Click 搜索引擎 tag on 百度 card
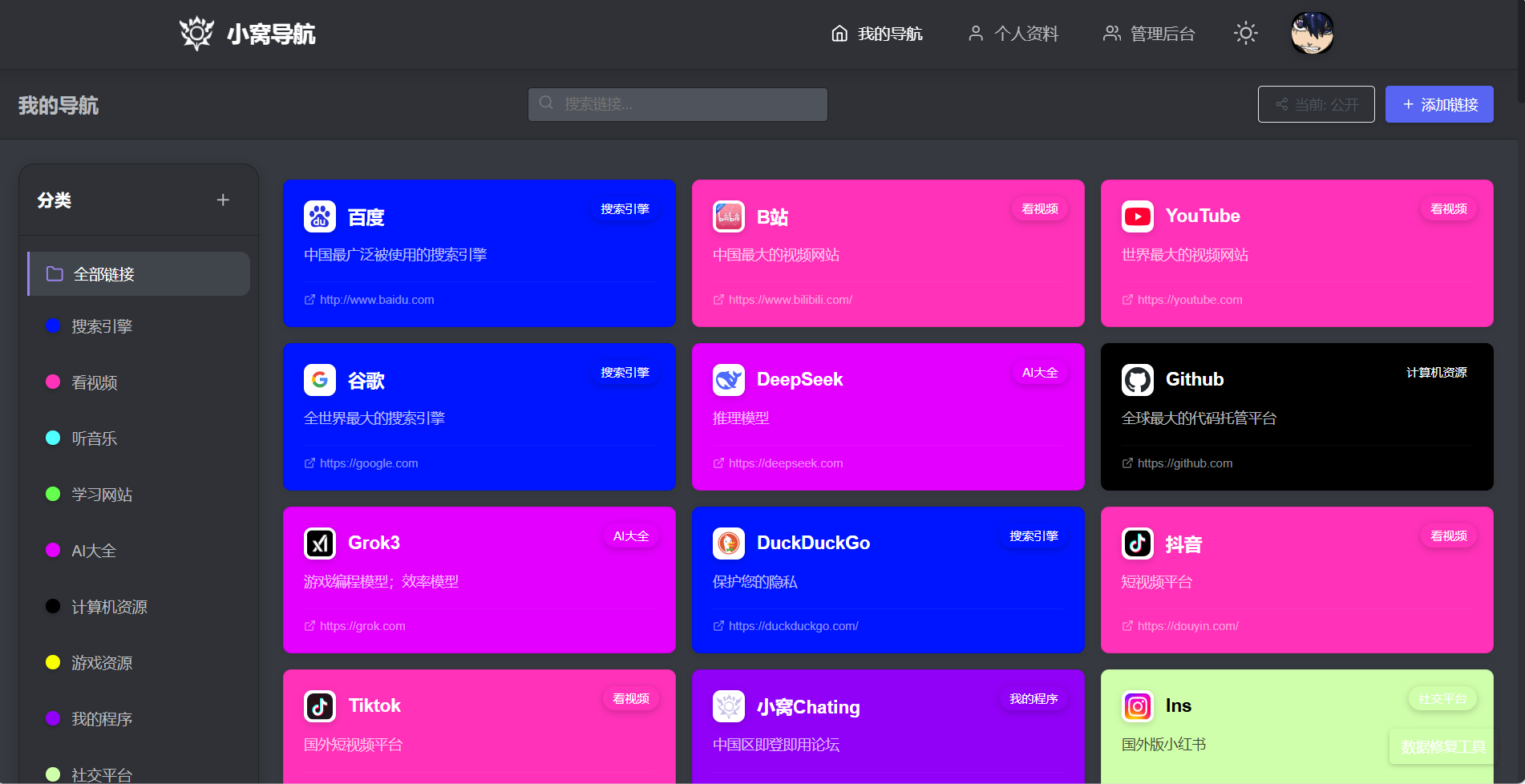Image resolution: width=1525 pixels, height=784 pixels. [625, 209]
